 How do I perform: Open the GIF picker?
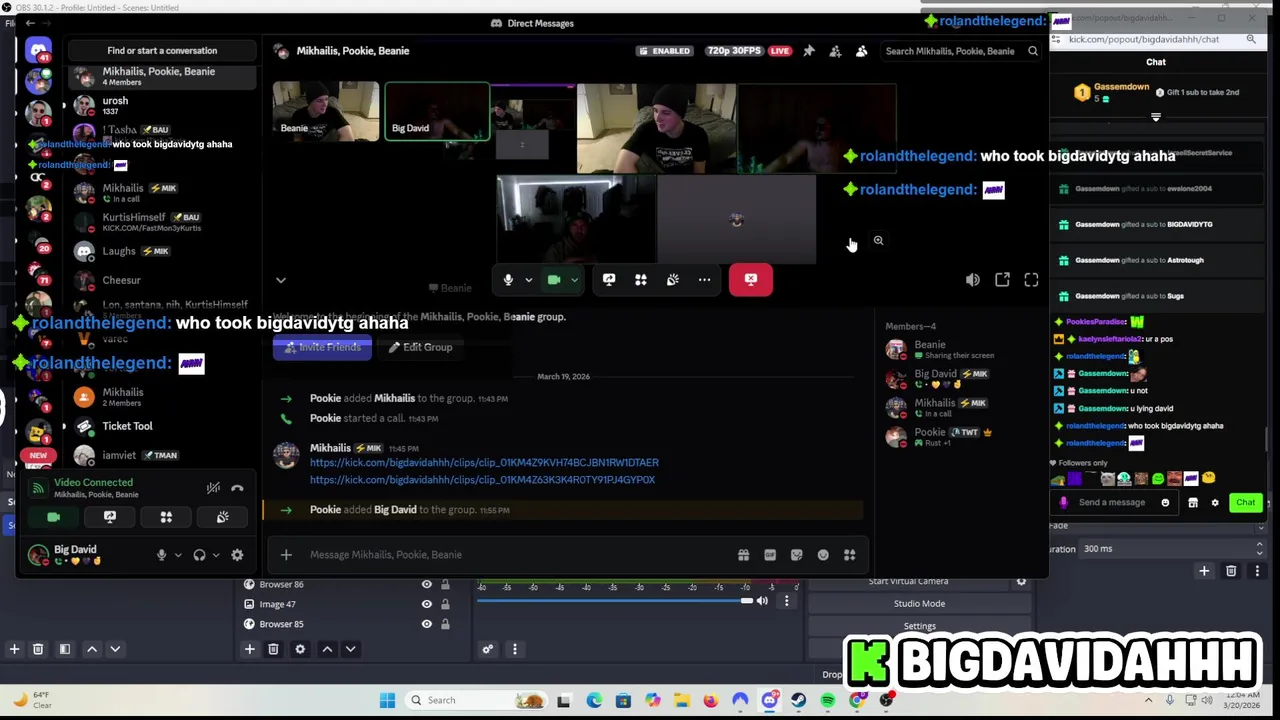(x=770, y=555)
